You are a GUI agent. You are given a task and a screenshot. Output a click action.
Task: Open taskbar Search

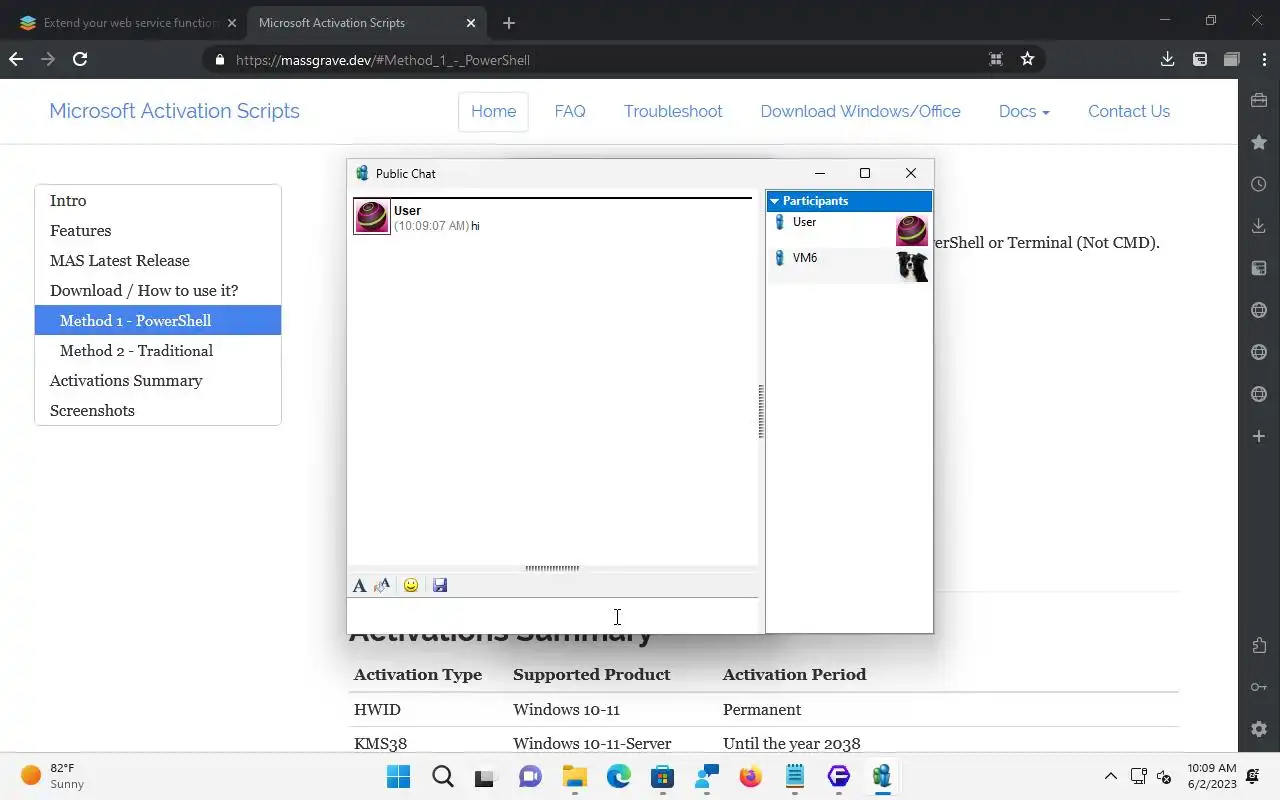(442, 776)
